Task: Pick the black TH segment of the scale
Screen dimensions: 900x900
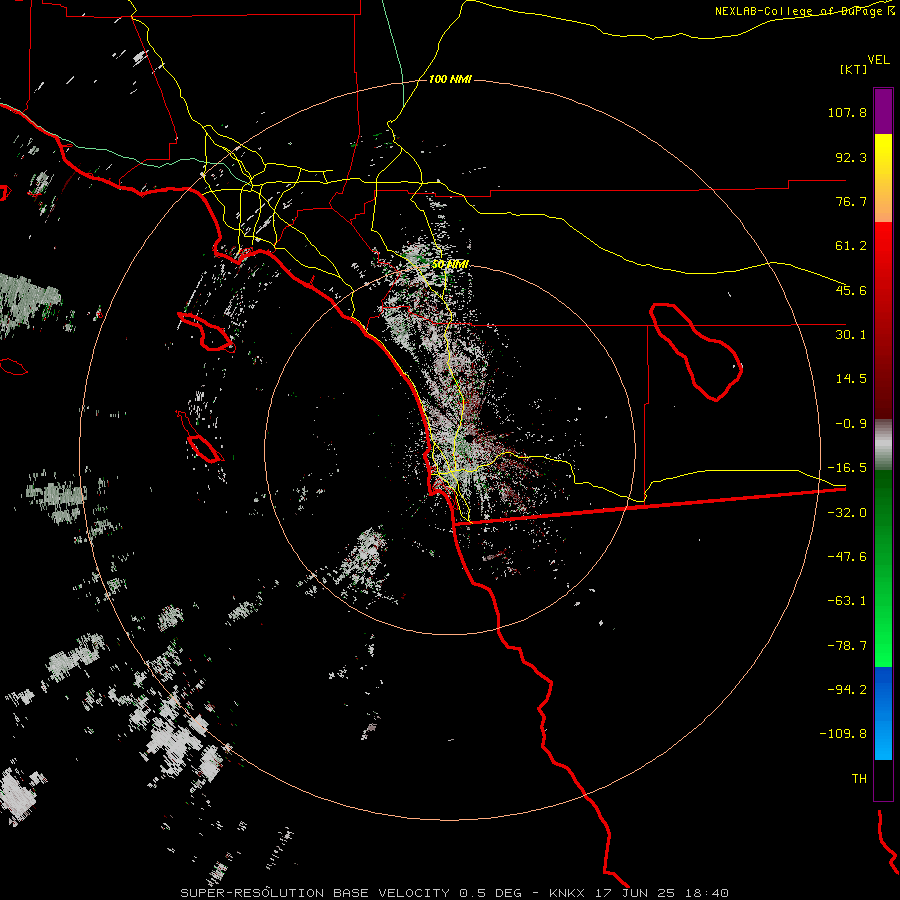Action: 883,779
